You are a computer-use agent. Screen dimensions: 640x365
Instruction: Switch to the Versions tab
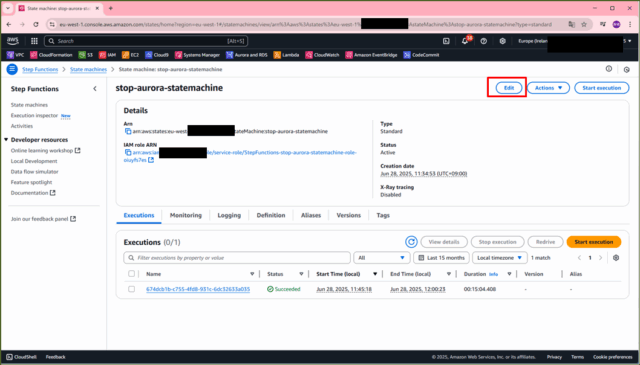coord(349,215)
